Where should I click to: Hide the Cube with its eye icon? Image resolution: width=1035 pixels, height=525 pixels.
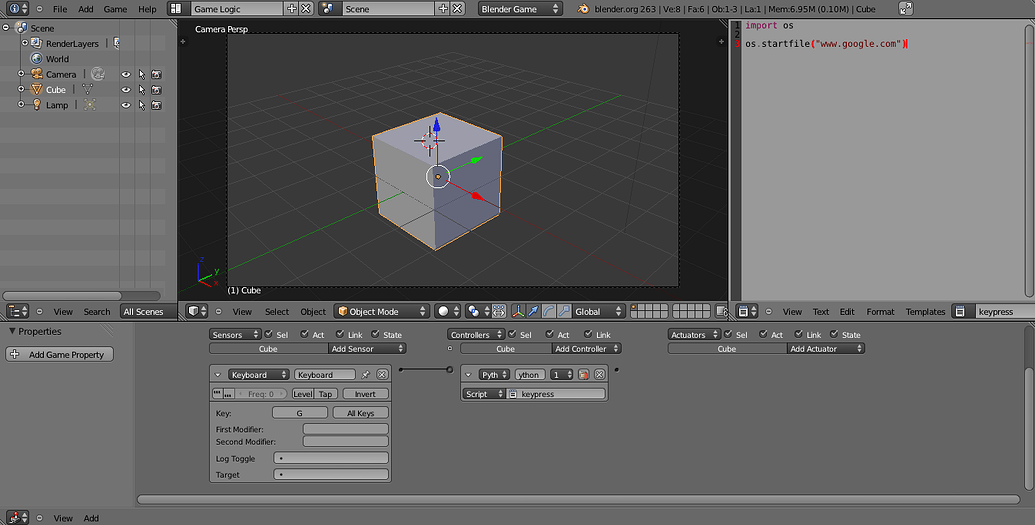[125, 89]
